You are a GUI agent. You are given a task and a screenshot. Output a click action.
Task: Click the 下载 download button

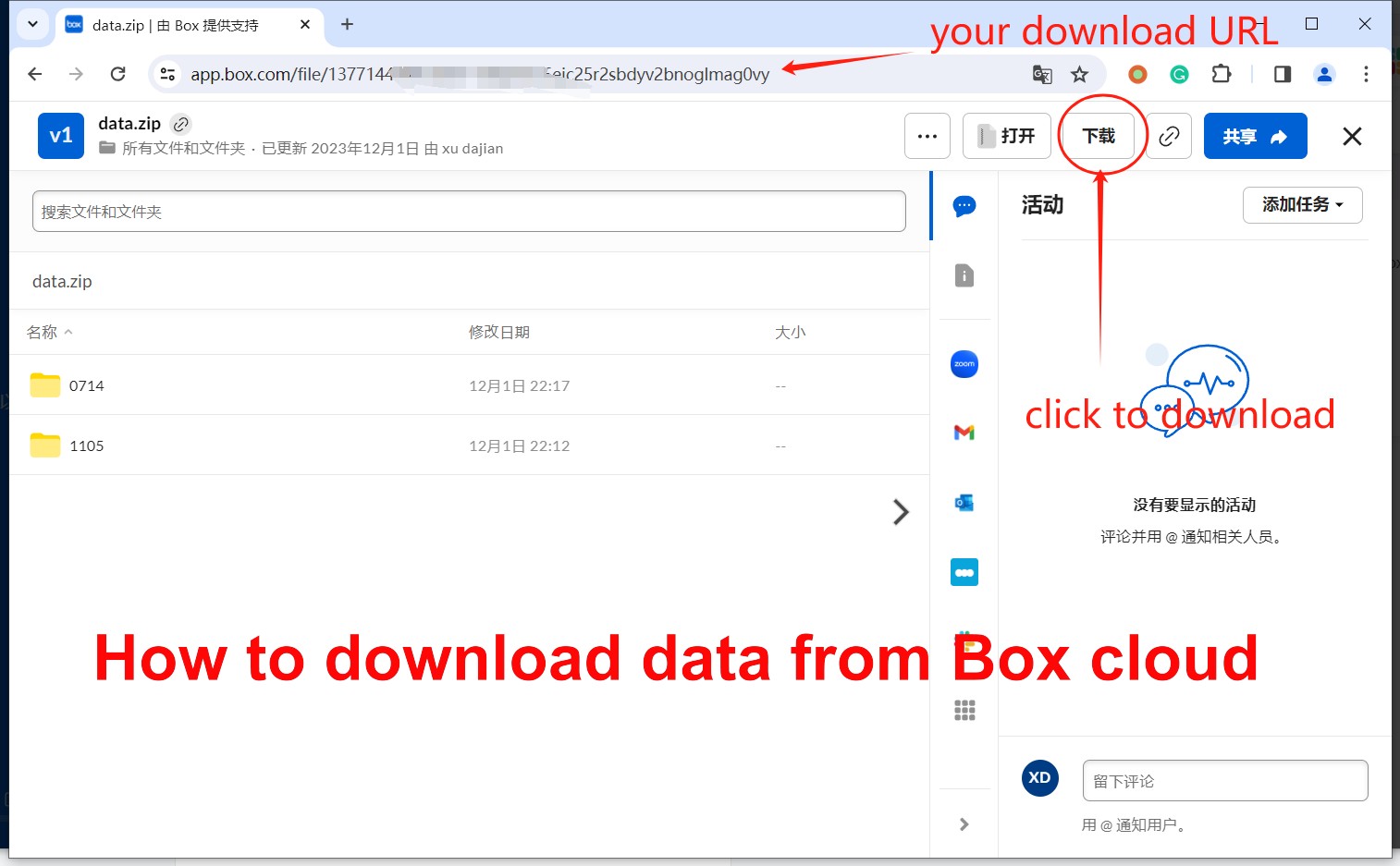click(1099, 137)
